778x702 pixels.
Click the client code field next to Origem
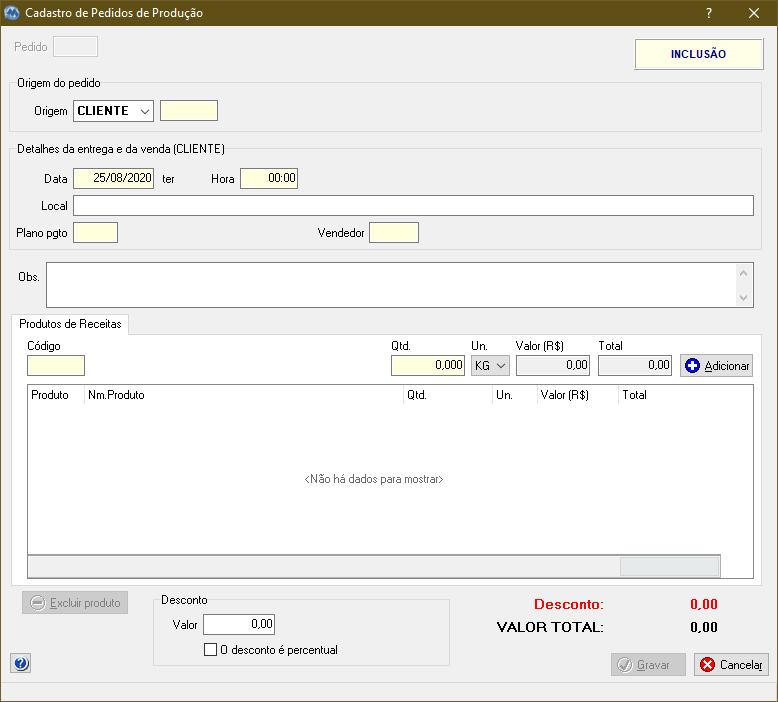pos(189,111)
